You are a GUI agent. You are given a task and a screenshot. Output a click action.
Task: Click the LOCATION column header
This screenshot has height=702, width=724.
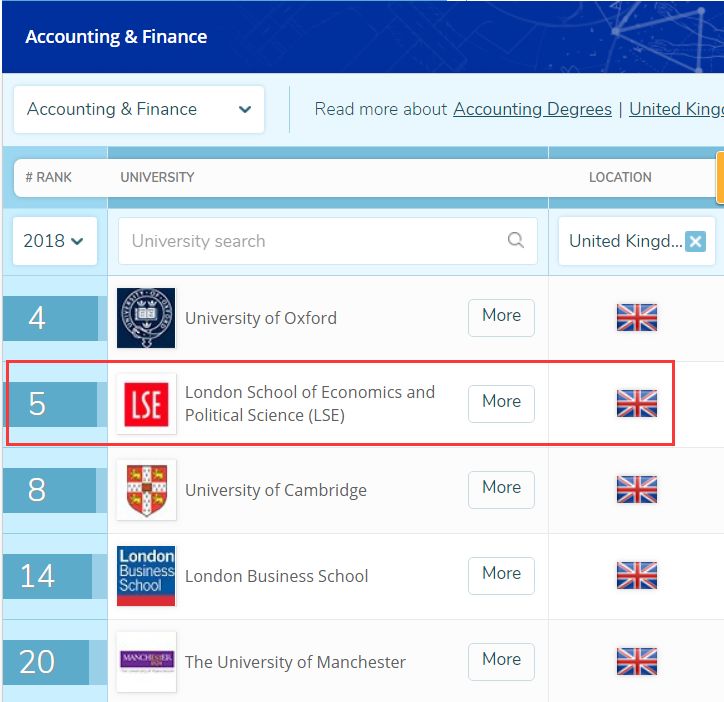[x=620, y=177]
